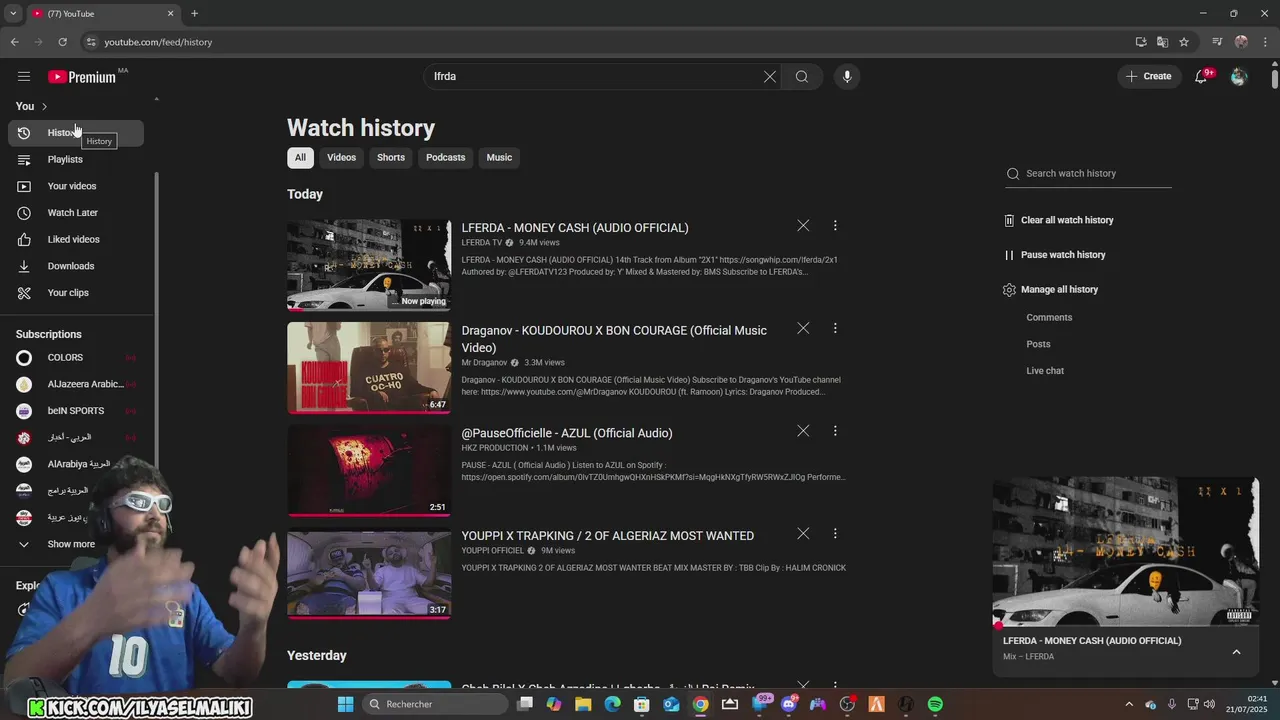1280x720 pixels.
Task: Open the HKZ PRODUCTION channel link
Action: 494,448
